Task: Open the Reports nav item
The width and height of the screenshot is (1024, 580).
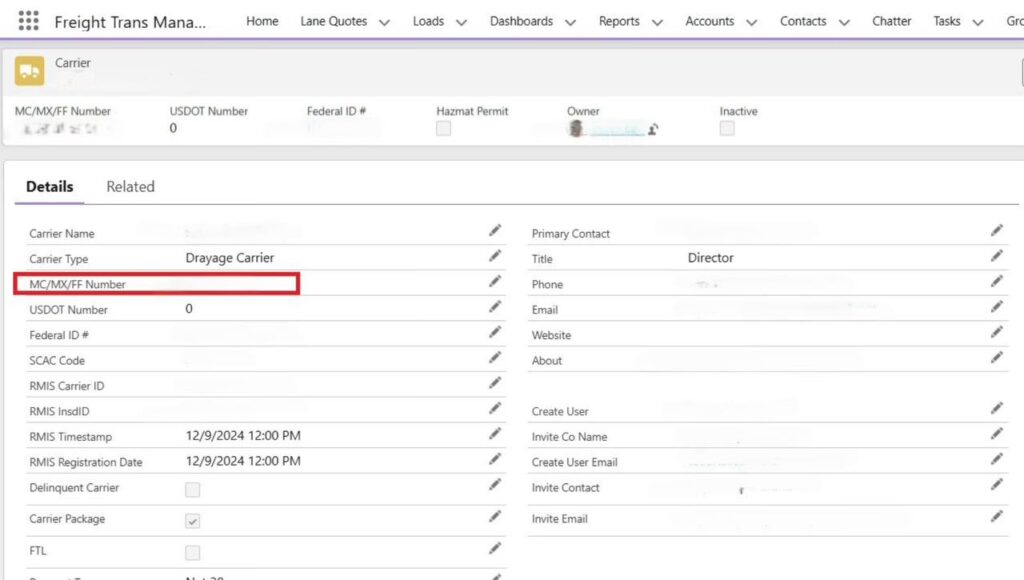Action: [x=619, y=21]
